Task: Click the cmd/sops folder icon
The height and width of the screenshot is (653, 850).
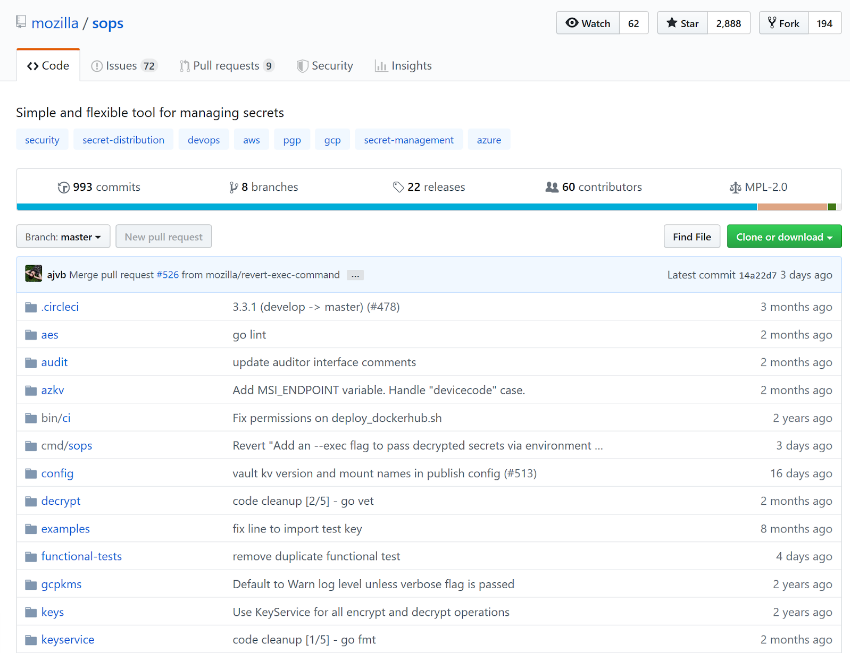Action: click(x=31, y=446)
